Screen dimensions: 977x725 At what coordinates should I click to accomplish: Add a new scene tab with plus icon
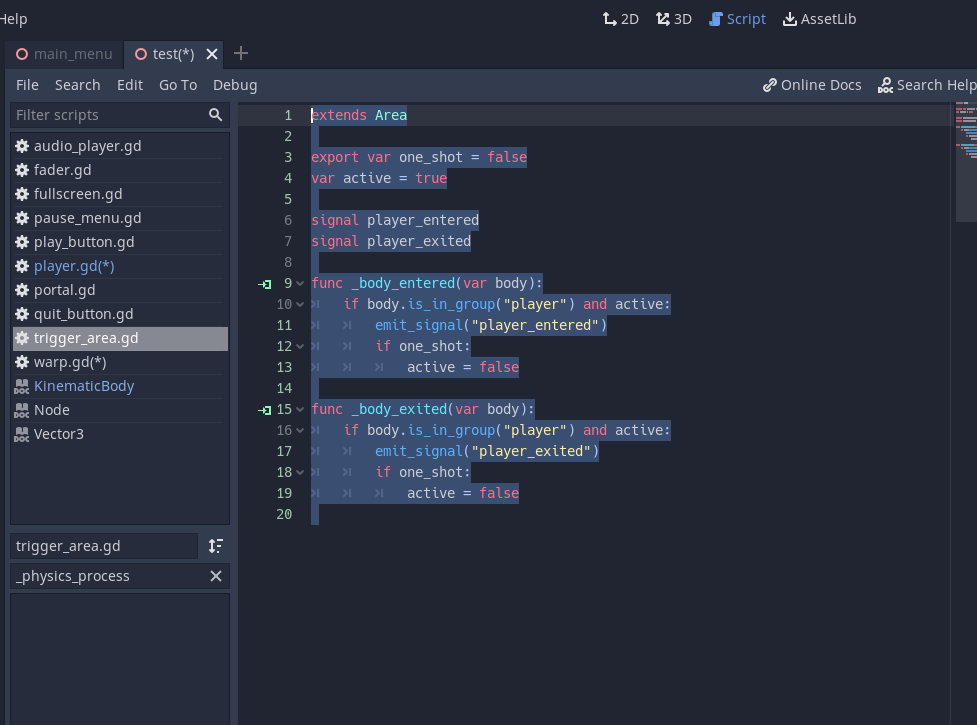coord(241,54)
